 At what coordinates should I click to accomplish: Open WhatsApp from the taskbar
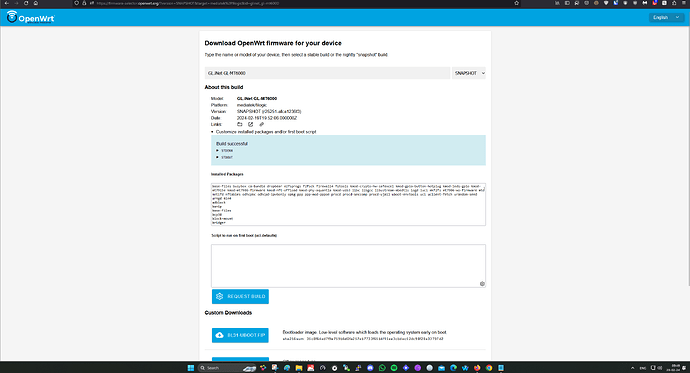coord(382,368)
